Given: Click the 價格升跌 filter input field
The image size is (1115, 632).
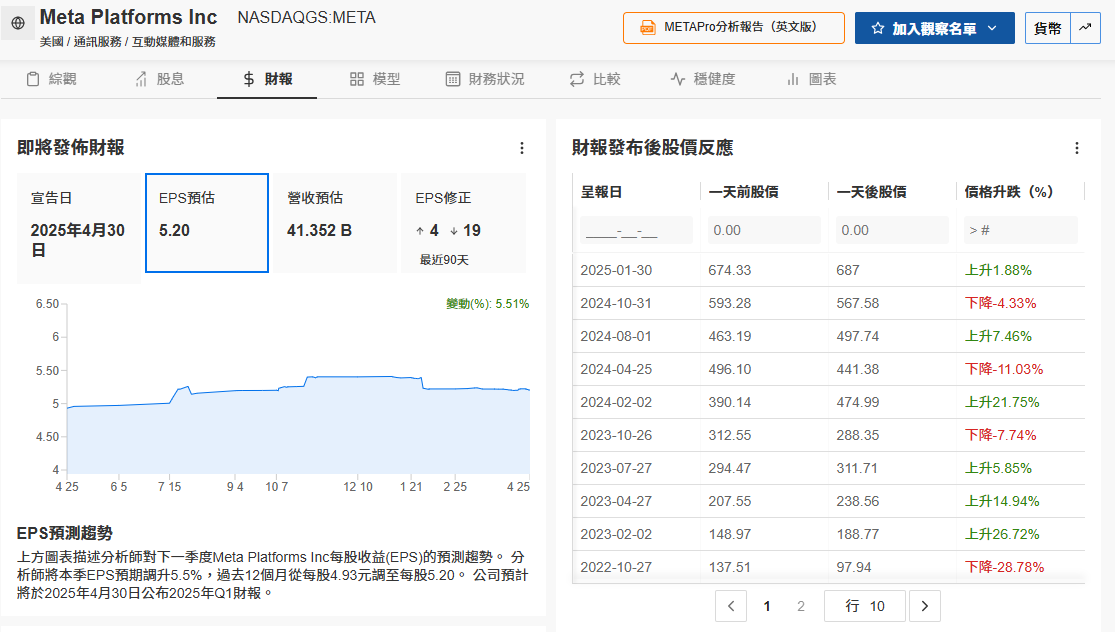Looking at the screenshot, I should 1020,230.
